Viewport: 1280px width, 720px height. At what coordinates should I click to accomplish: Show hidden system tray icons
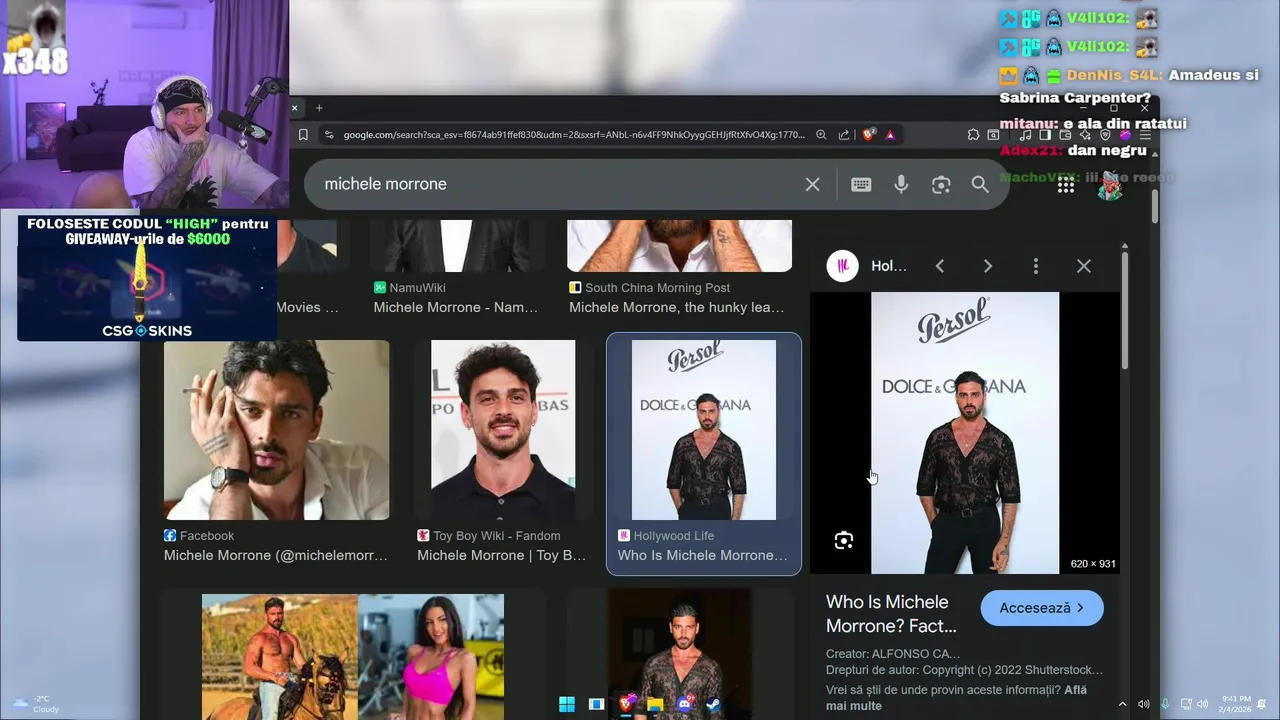[x=1122, y=704]
